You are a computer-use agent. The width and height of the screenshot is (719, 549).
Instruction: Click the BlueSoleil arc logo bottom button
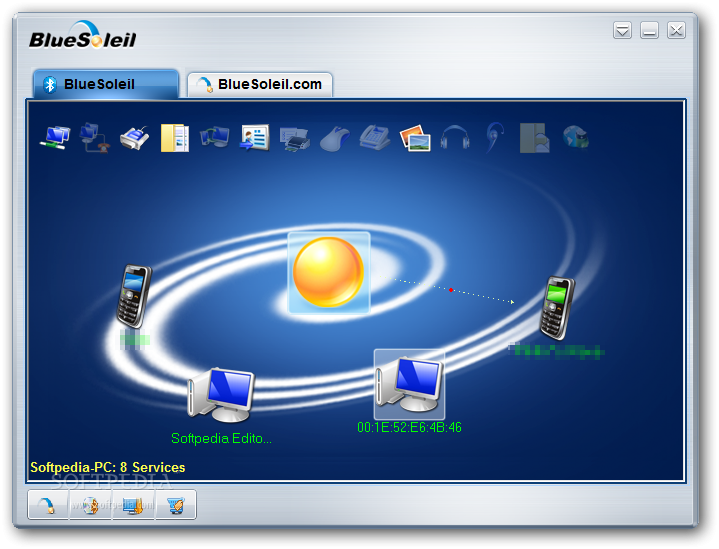48,505
